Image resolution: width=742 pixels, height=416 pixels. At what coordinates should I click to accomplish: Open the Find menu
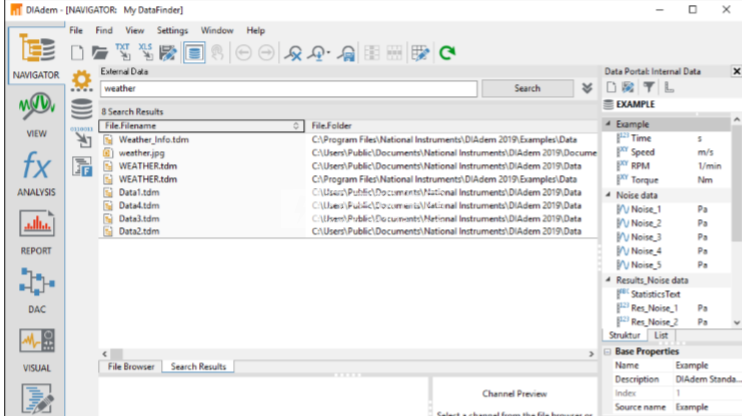(x=104, y=30)
